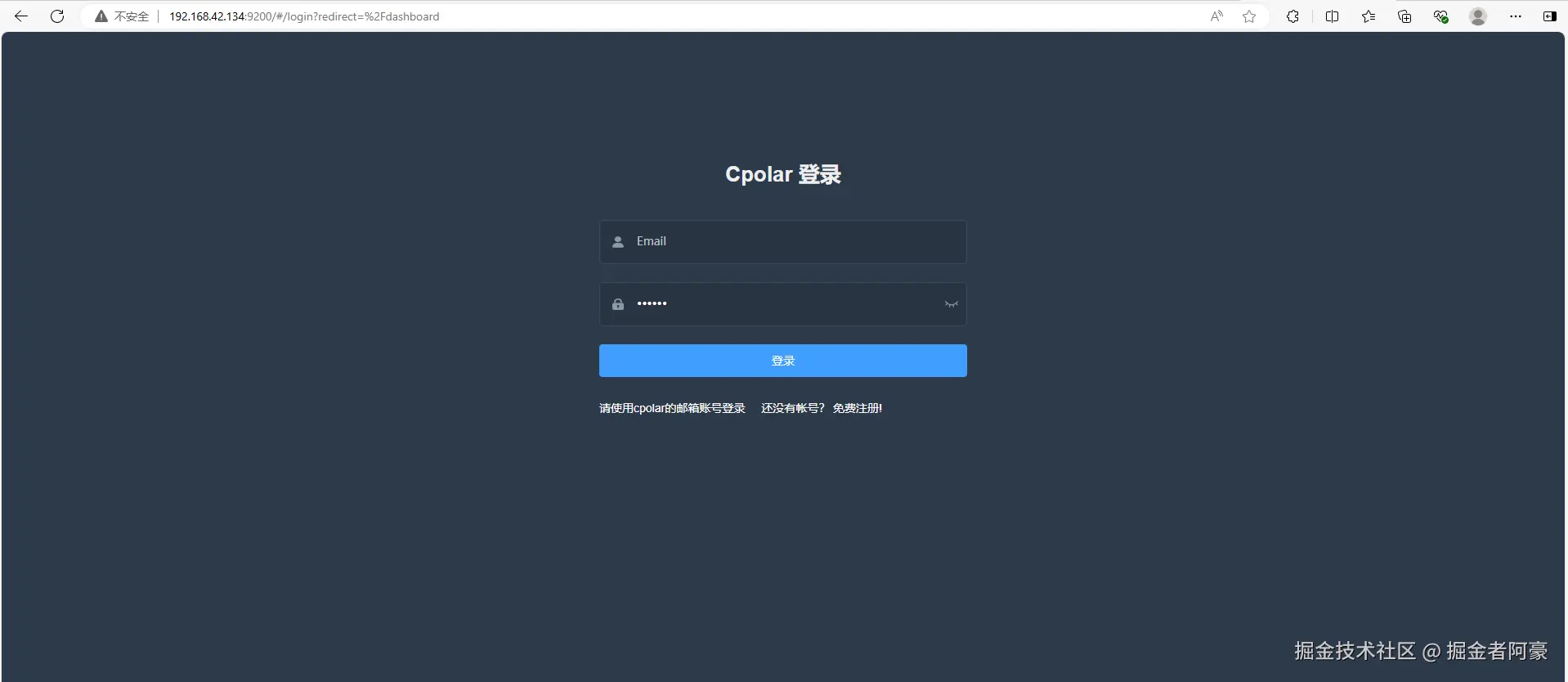
Task: Open the Collections icon
Action: [1404, 16]
